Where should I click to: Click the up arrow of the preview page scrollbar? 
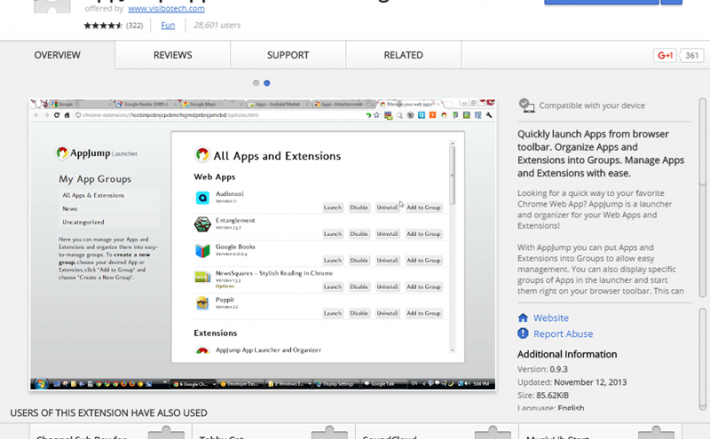pos(452,143)
